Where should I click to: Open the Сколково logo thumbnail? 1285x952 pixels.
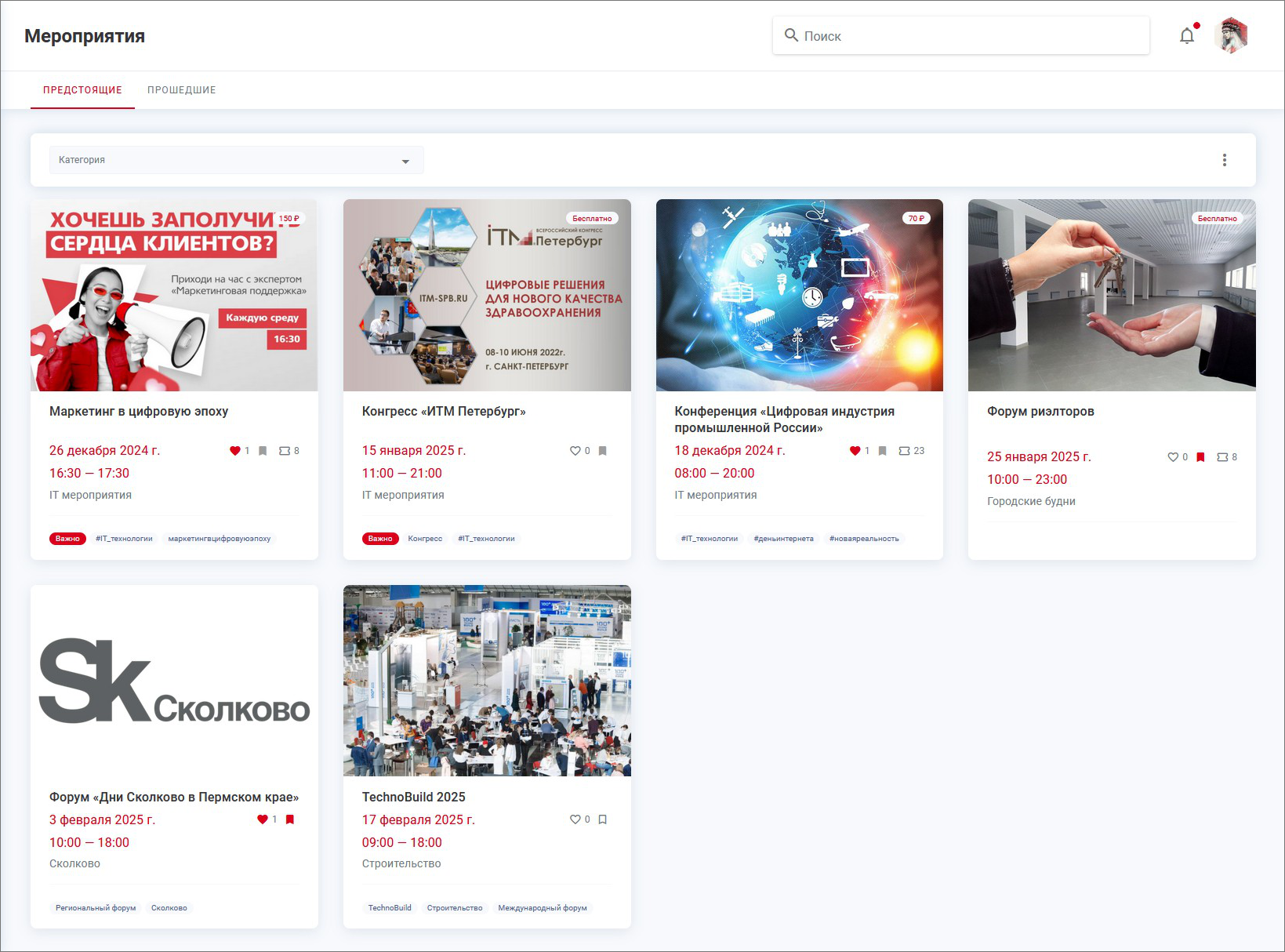pos(174,681)
